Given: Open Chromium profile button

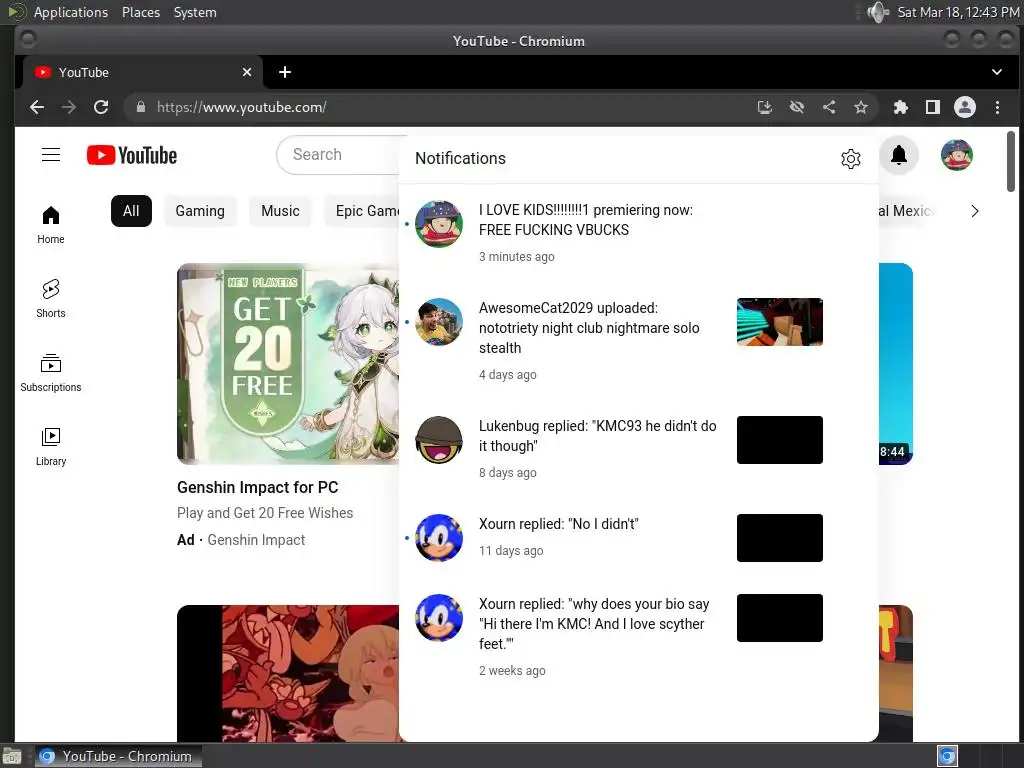Looking at the screenshot, I should 965,107.
